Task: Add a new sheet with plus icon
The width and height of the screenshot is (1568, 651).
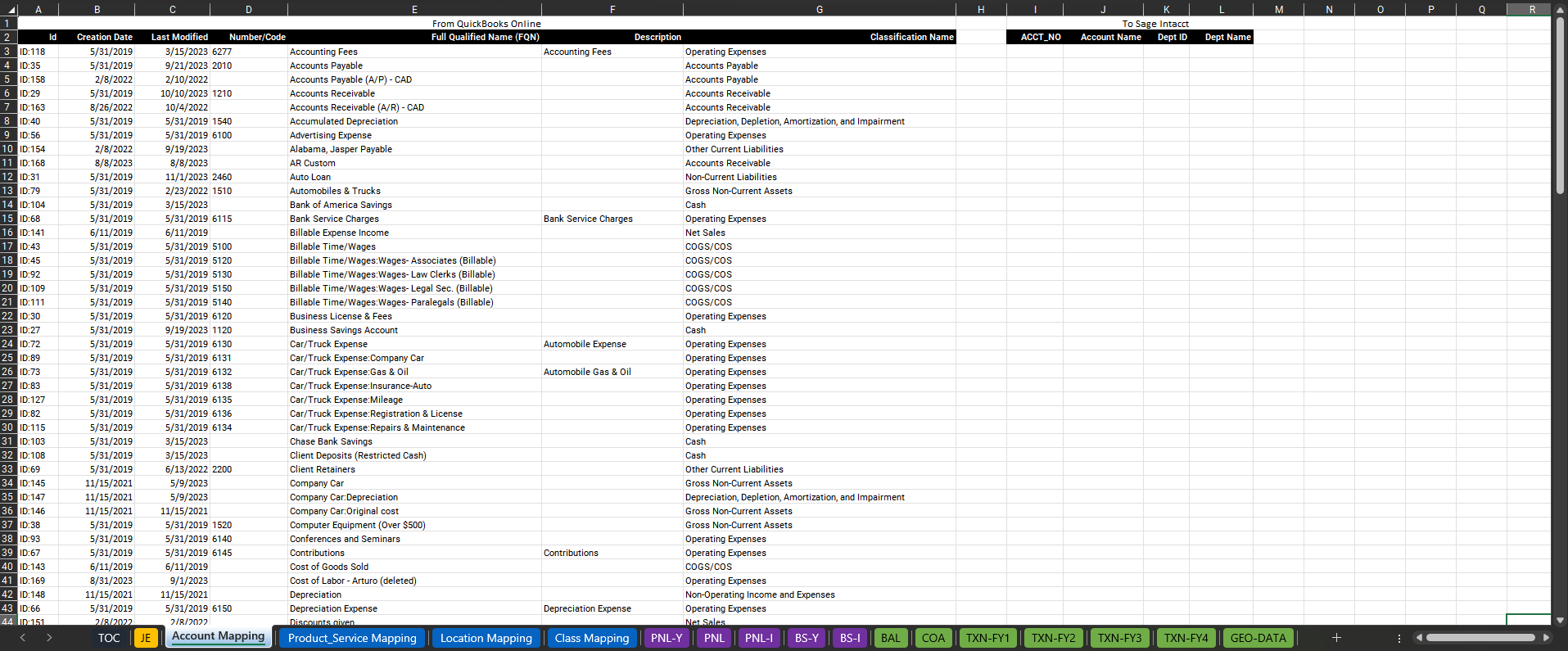Action: coord(1336,638)
